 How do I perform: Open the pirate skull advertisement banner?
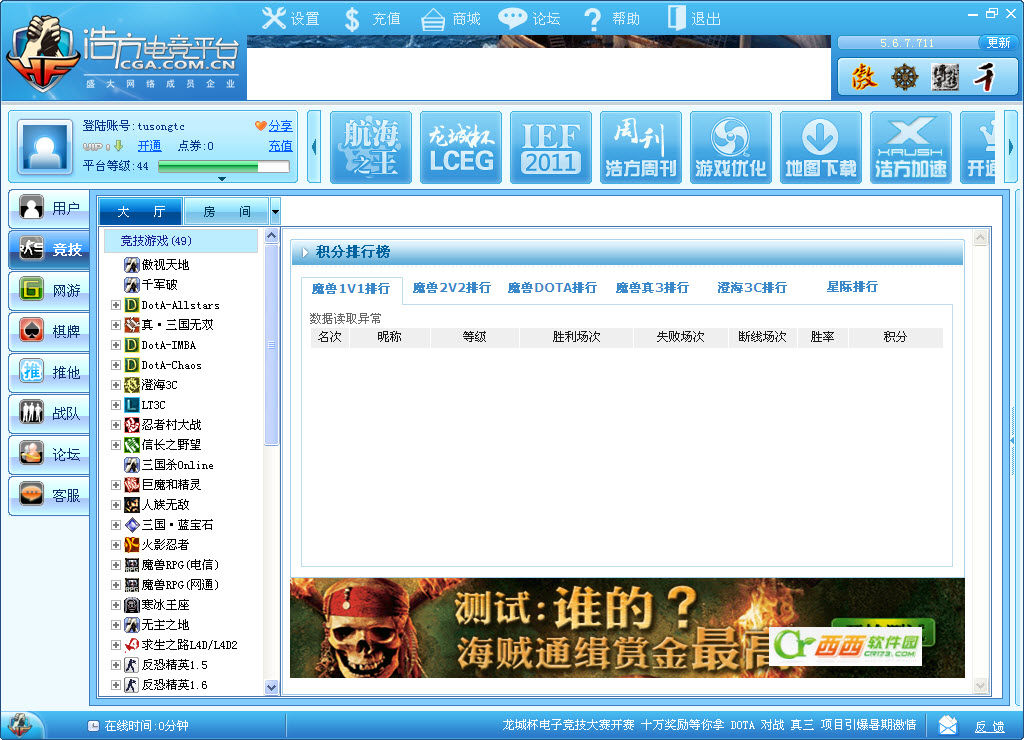627,628
